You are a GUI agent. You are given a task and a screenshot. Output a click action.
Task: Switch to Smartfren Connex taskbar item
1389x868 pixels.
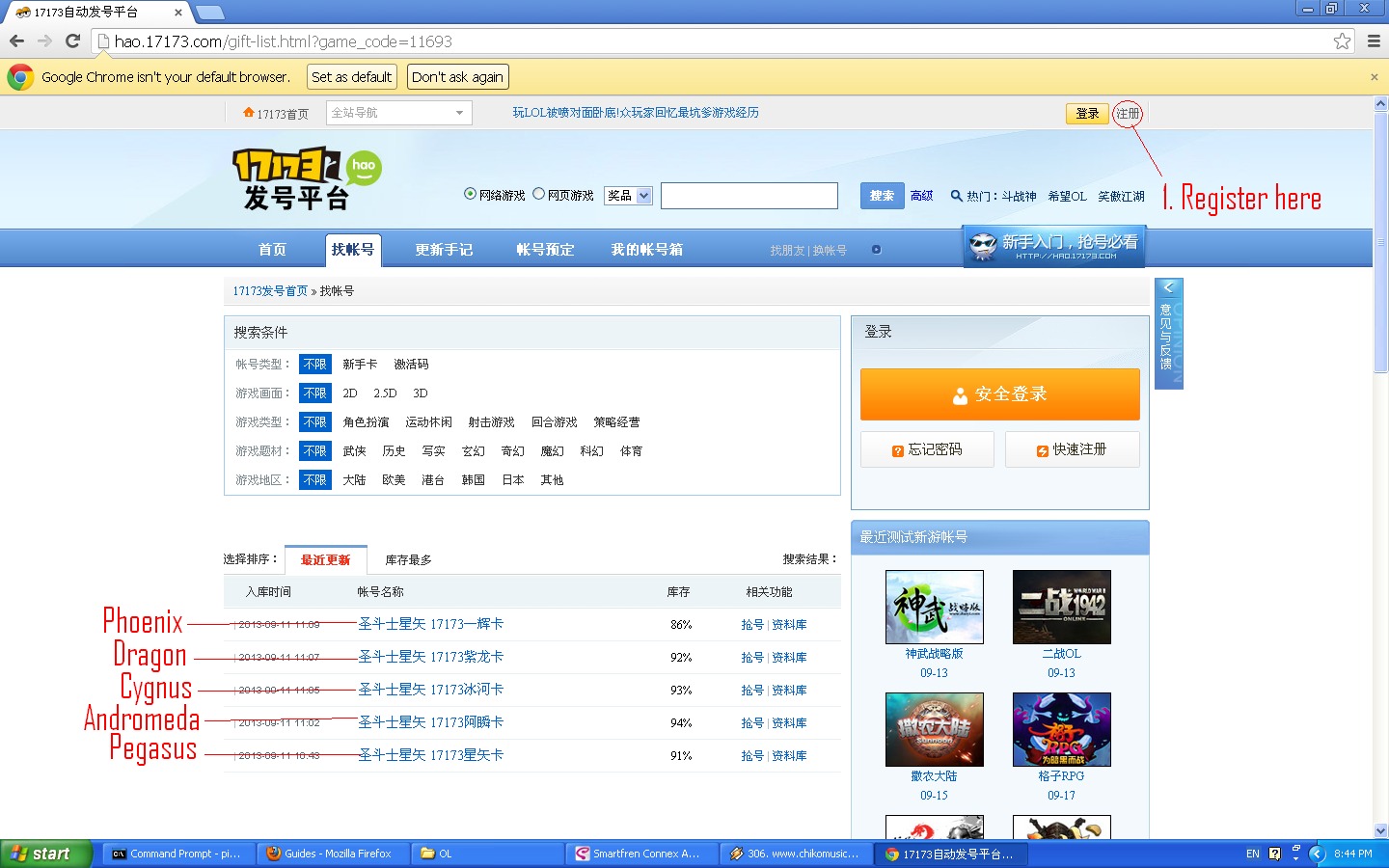tap(642, 854)
